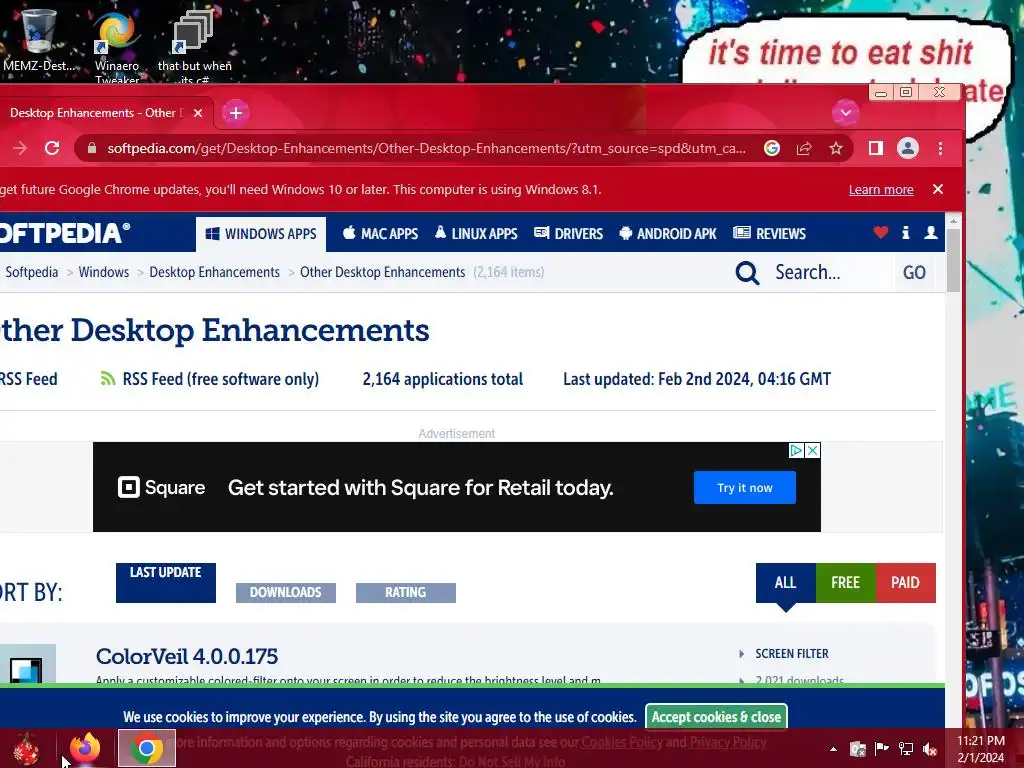This screenshot has width=1024, height=768.
Task: Select the Reviews tab
Action: pyautogui.click(x=769, y=234)
